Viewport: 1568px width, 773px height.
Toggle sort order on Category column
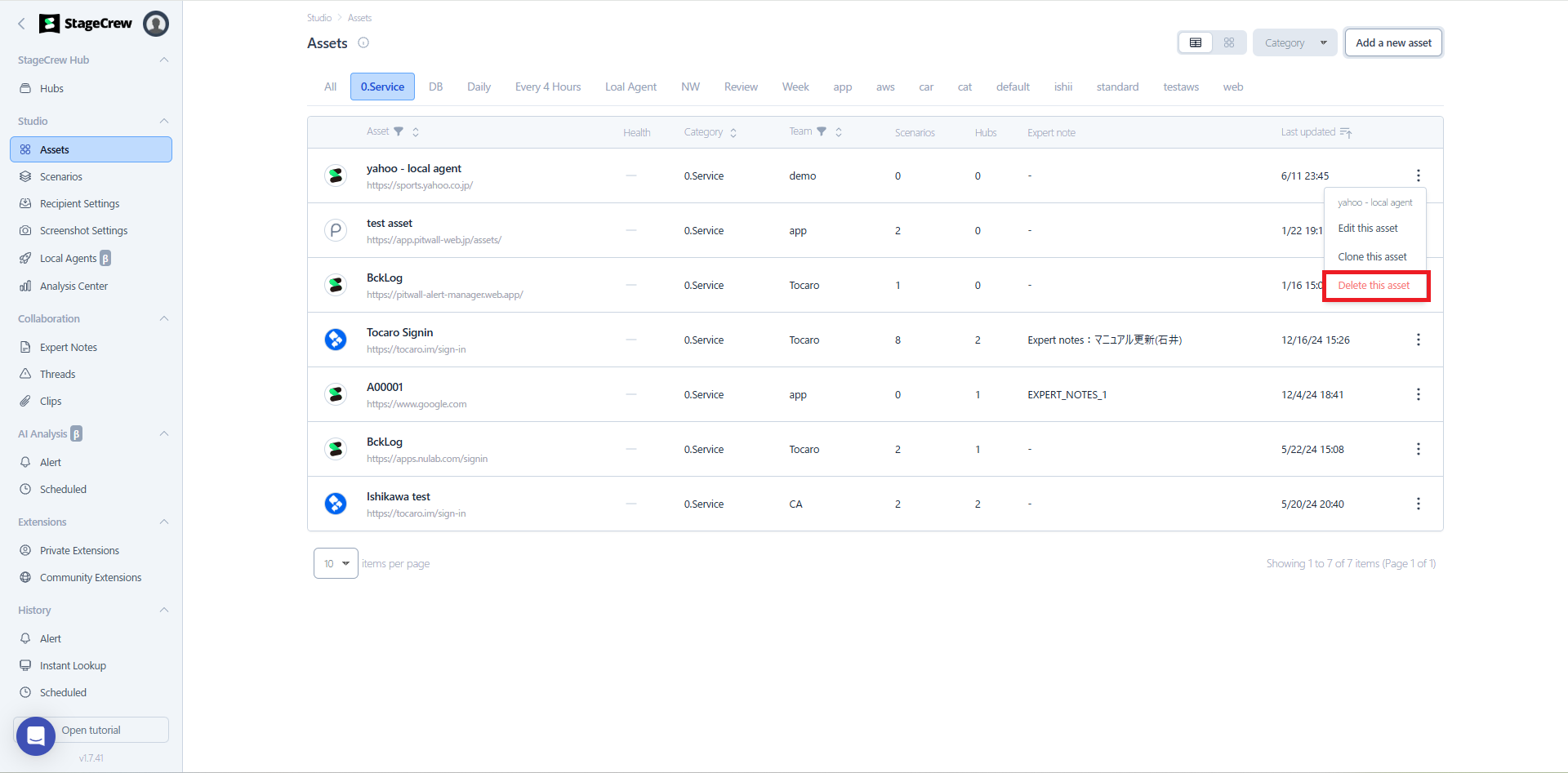tap(733, 132)
